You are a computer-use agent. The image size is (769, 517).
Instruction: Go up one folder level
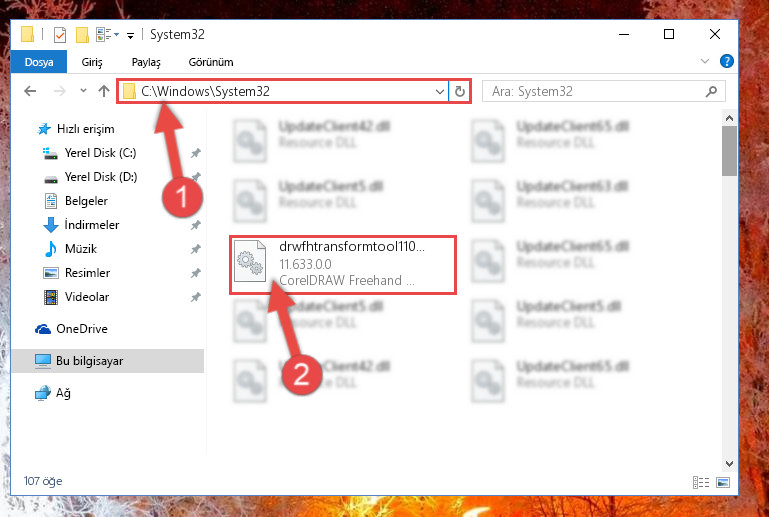(x=103, y=91)
